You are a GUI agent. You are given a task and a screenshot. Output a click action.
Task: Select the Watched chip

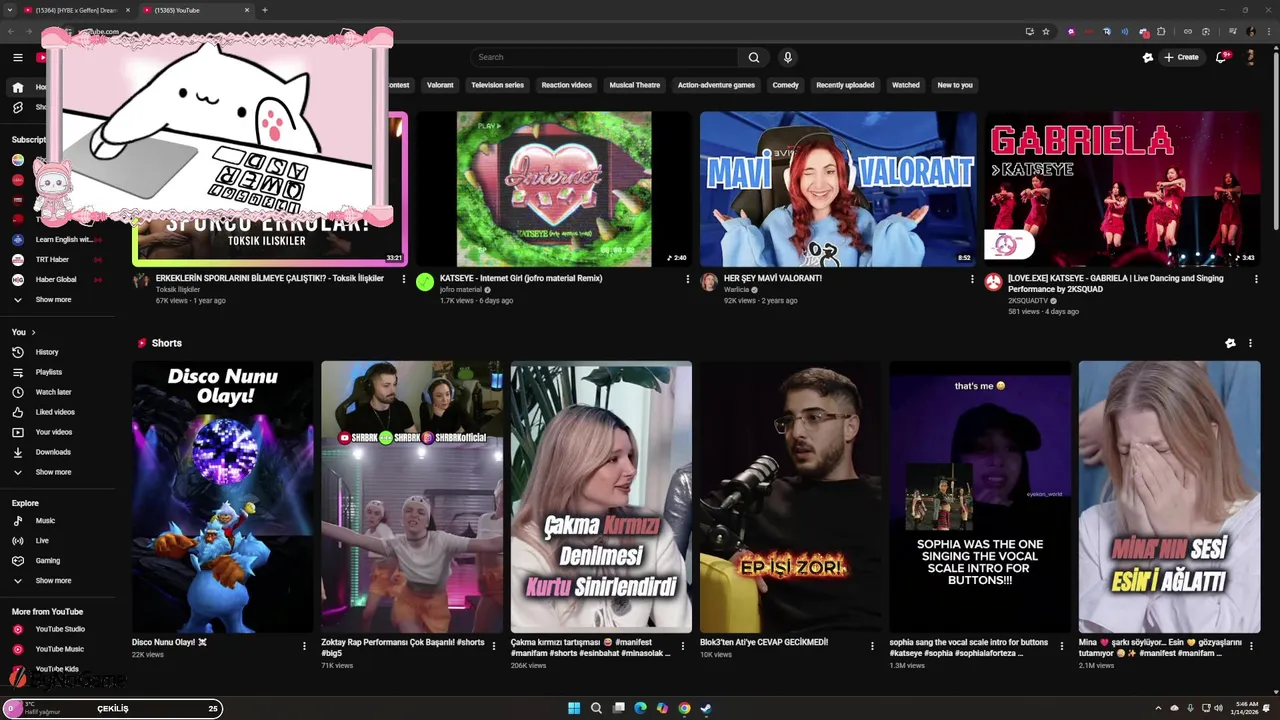click(x=906, y=85)
